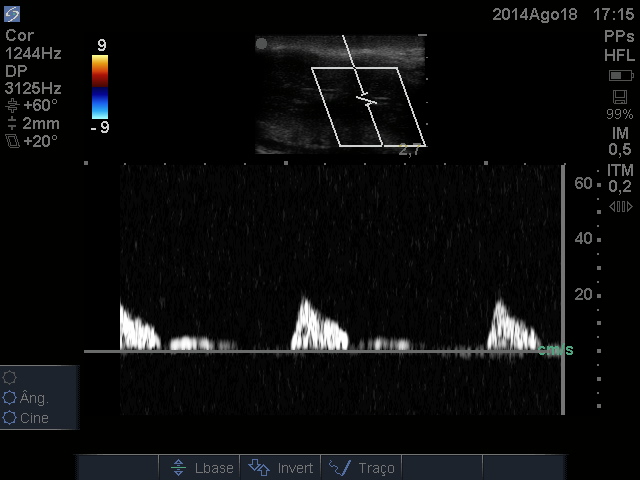Viewport: 640px width, 480px height.
Task: Click the +20° steering angle icon
Action: [x=12, y=142]
